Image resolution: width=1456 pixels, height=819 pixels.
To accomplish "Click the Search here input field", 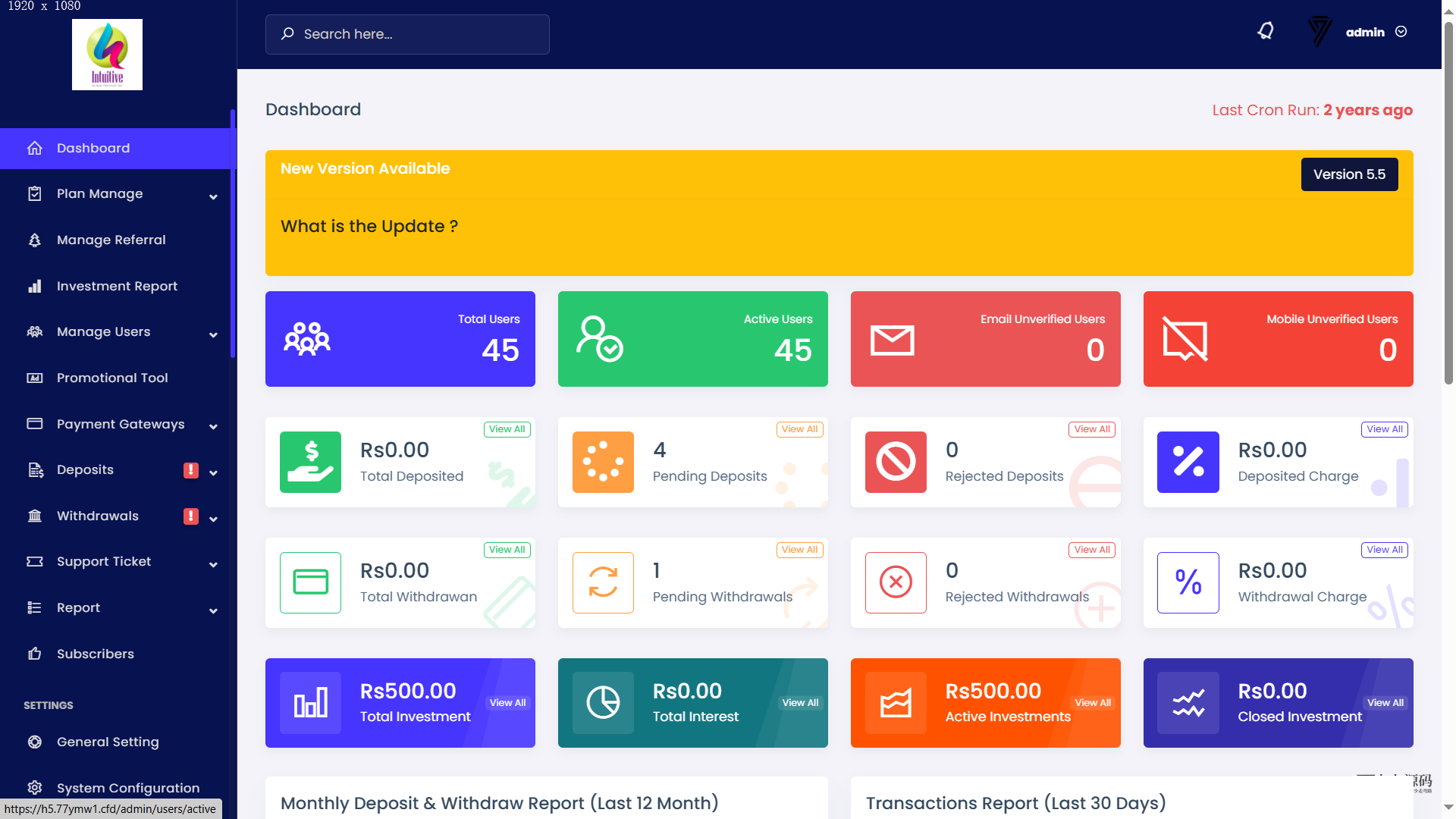I will tap(407, 34).
